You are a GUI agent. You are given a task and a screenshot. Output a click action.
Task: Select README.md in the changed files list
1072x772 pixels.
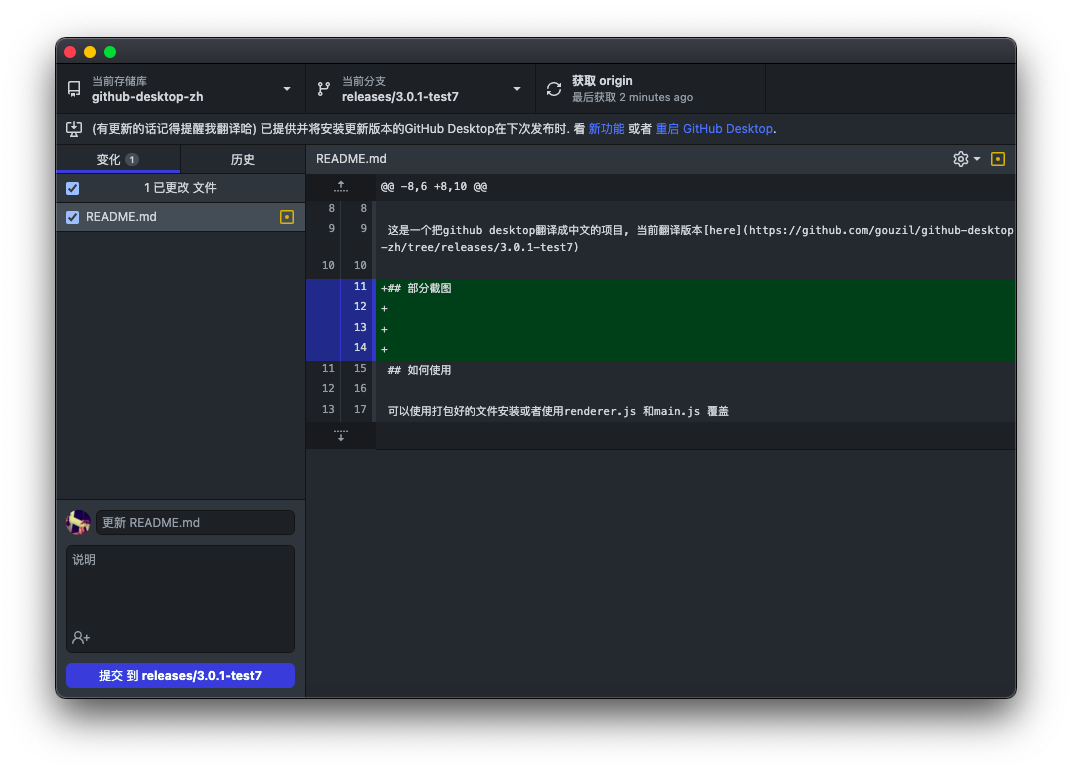coord(180,217)
